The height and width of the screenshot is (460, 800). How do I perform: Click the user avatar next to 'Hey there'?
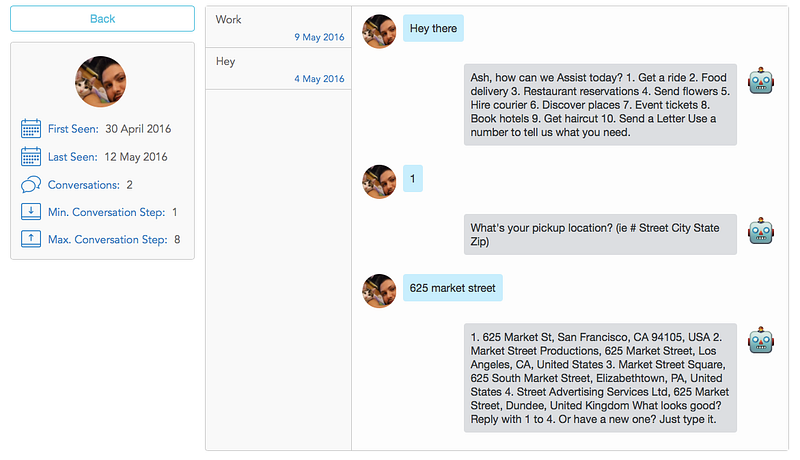click(378, 31)
